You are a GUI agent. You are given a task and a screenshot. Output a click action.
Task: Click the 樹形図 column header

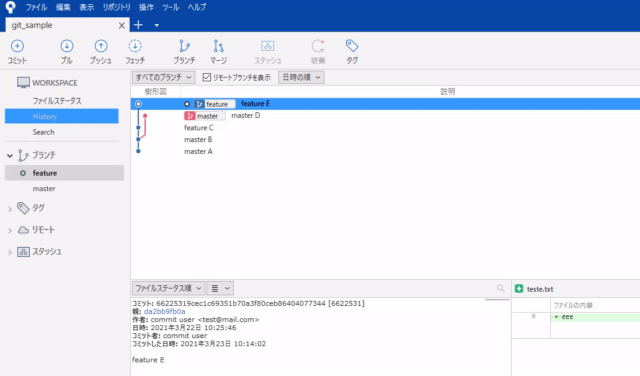click(156, 91)
